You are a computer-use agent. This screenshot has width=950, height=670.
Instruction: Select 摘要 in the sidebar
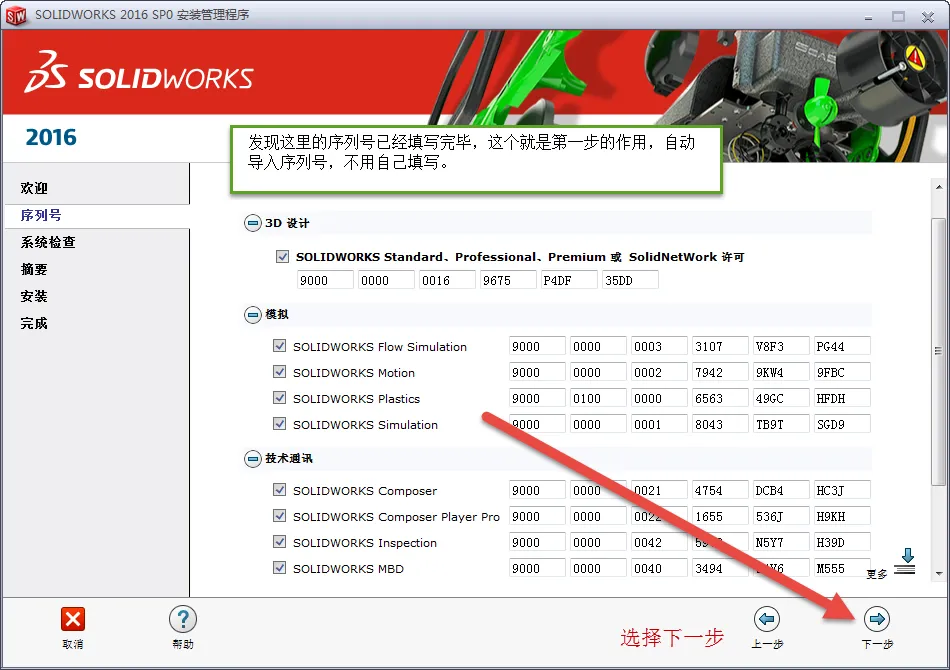coord(34,269)
